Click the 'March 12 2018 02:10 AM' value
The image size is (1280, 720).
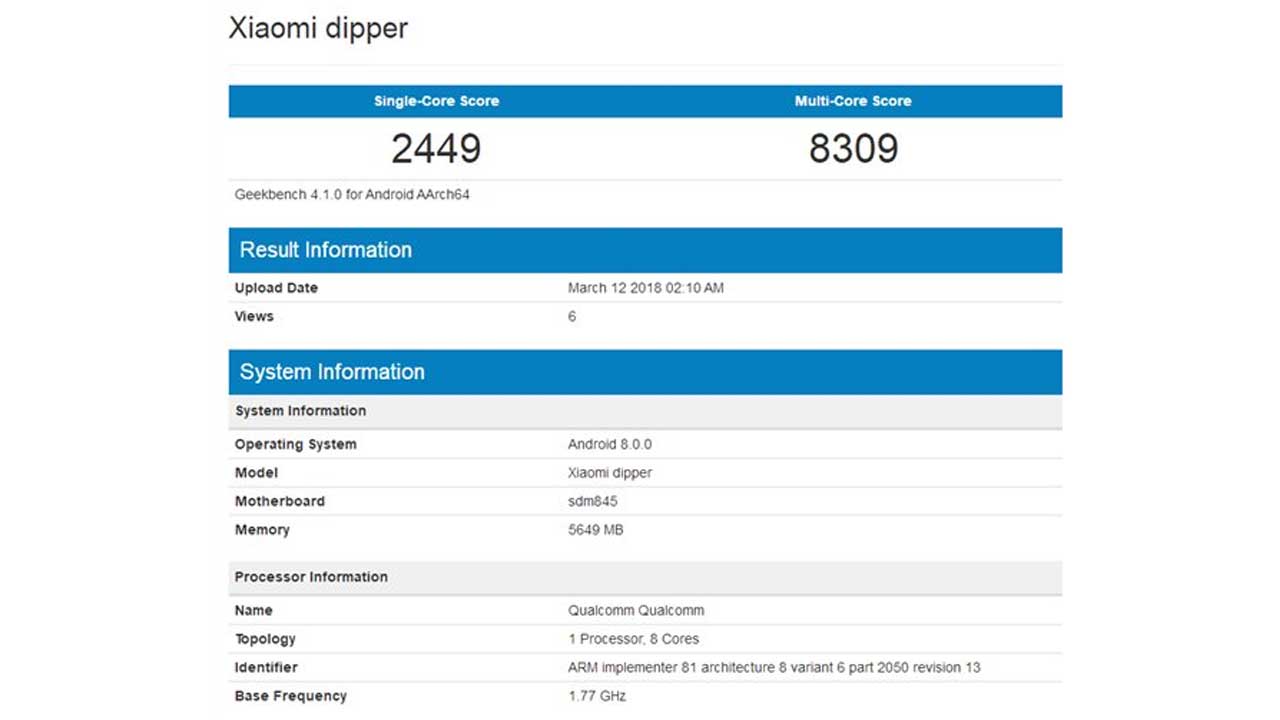(646, 288)
